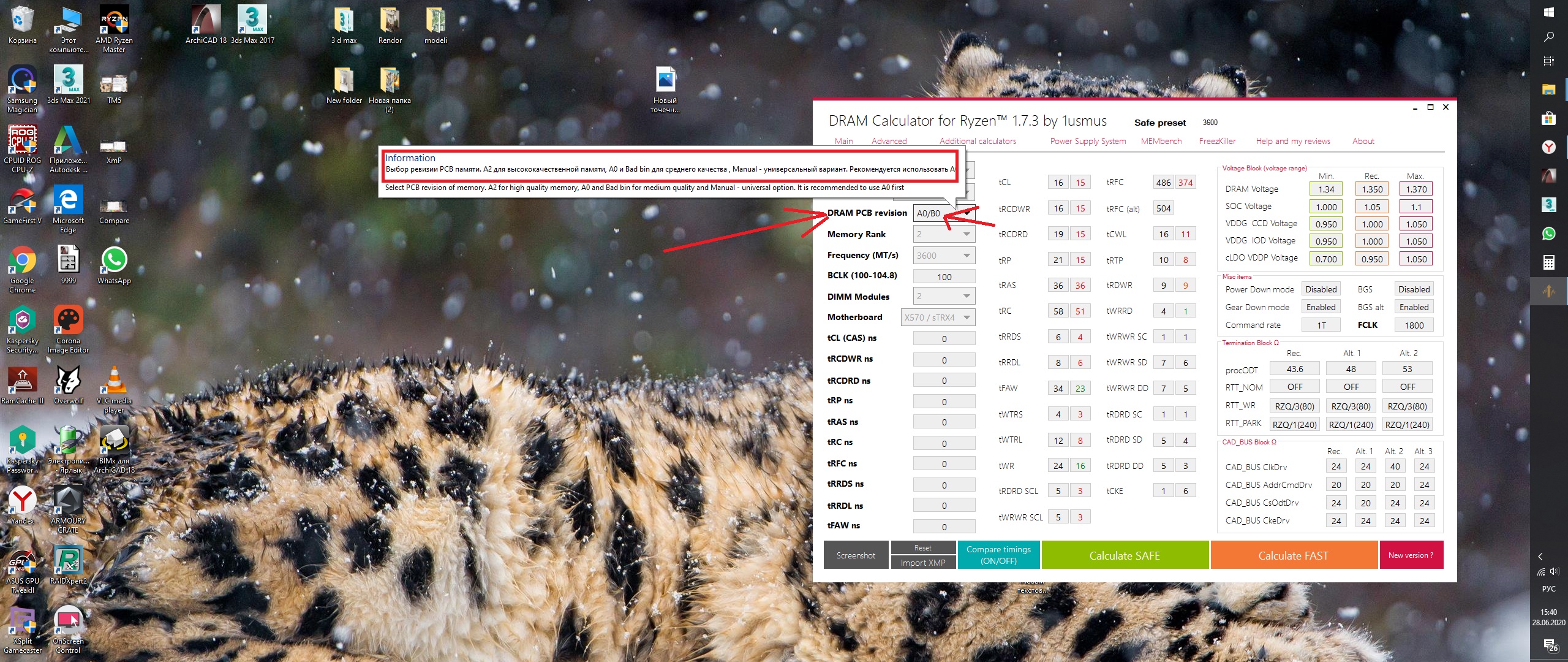The height and width of the screenshot is (662, 1568).
Task: Open the MEMbench tab
Action: coord(1161,141)
